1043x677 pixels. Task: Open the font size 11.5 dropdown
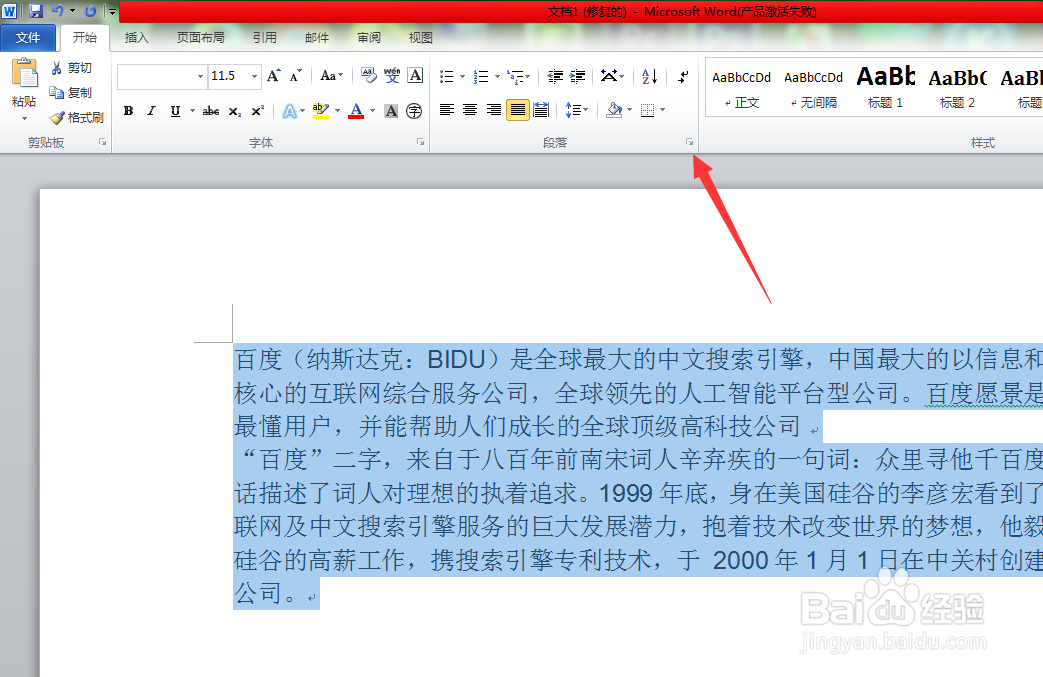[254, 76]
